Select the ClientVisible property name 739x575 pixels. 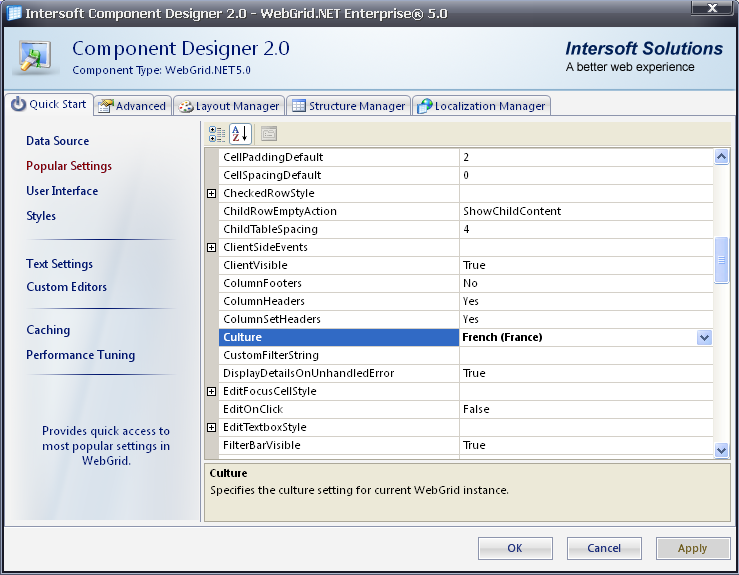tap(255, 265)
